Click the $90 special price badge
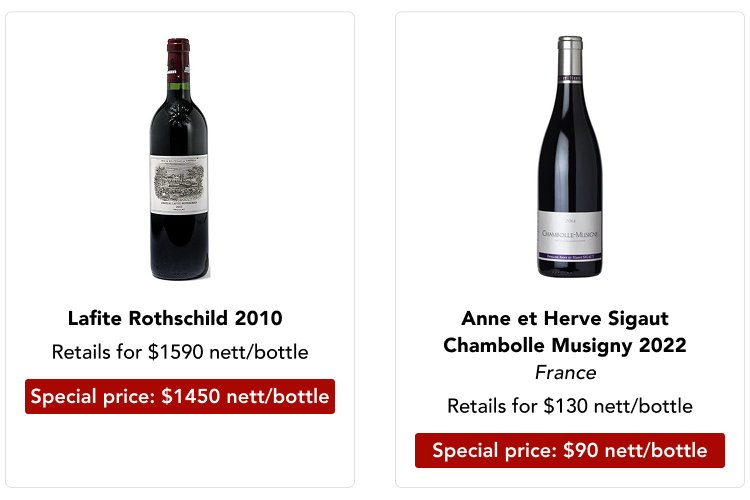Viewport: 750px width, 500px height. (x=569, y=450)
